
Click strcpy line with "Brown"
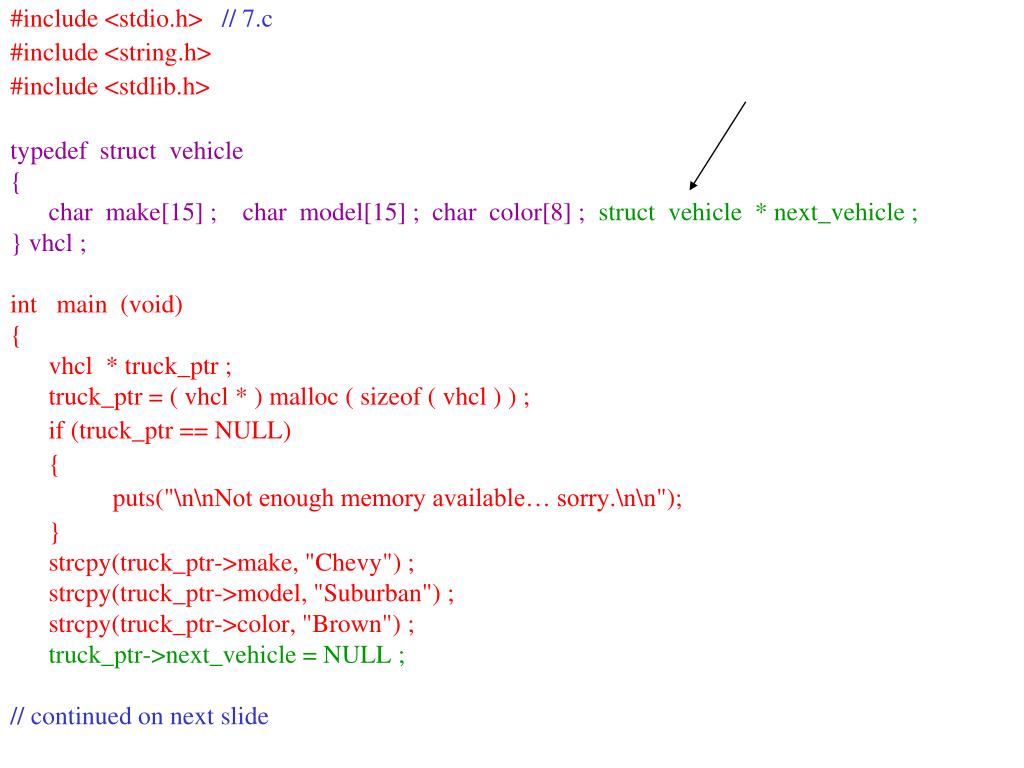point(232,625)
